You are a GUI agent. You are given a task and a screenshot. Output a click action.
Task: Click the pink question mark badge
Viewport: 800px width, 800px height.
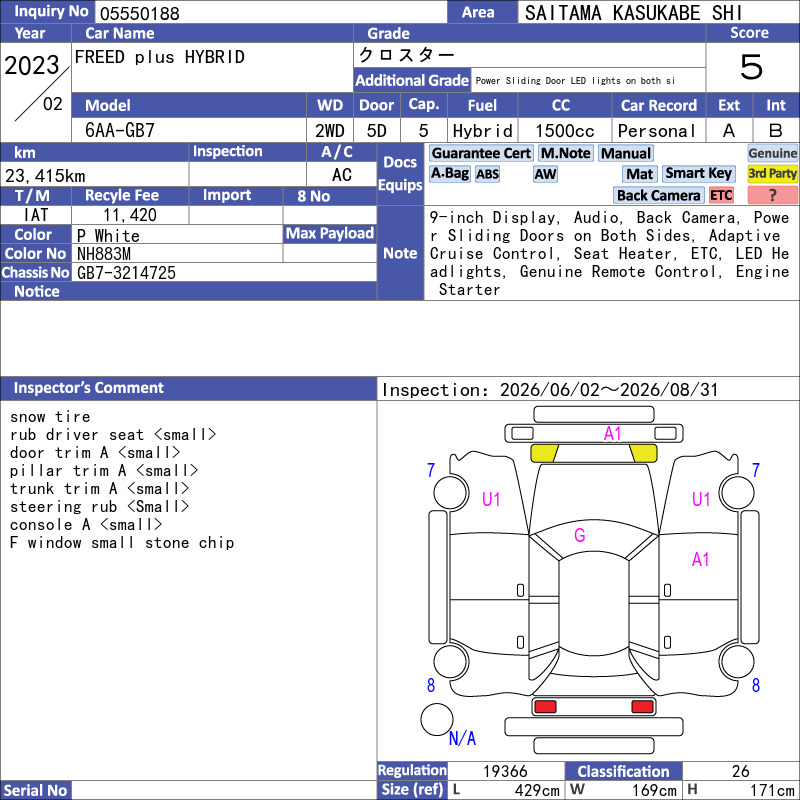(x=772, y=195)
